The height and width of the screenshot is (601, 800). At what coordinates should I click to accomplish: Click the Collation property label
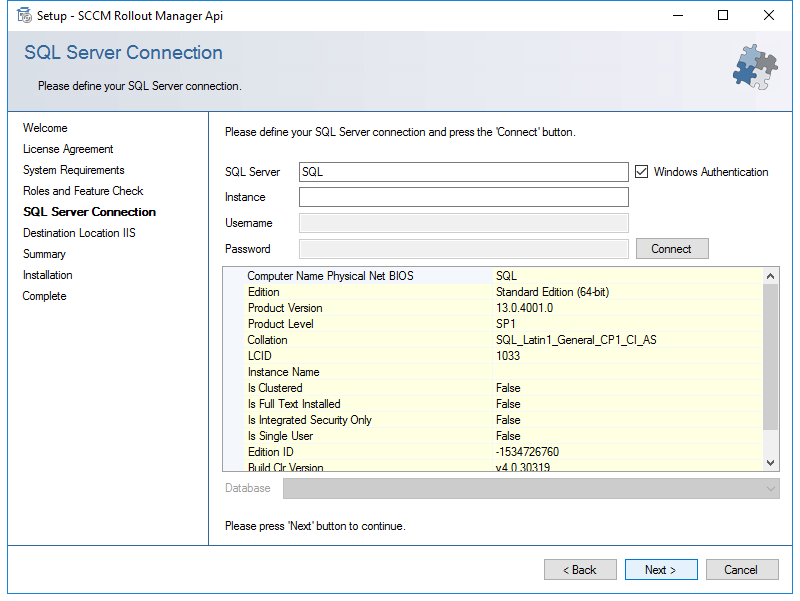click(267, 340)
